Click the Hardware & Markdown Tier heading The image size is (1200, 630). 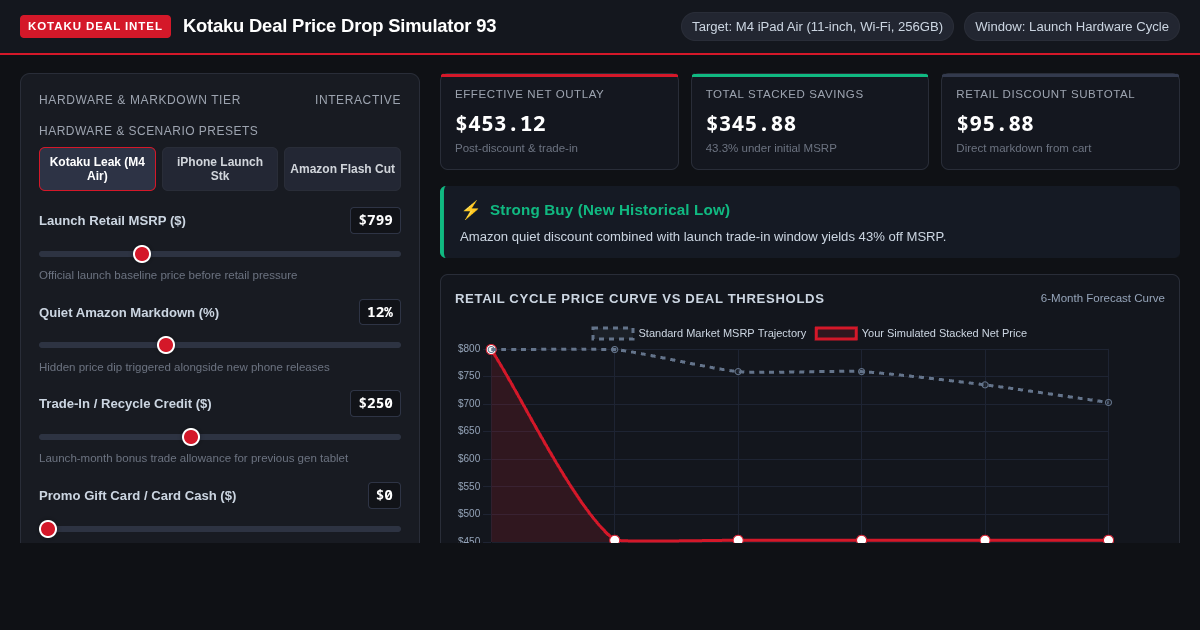[140, 100]
